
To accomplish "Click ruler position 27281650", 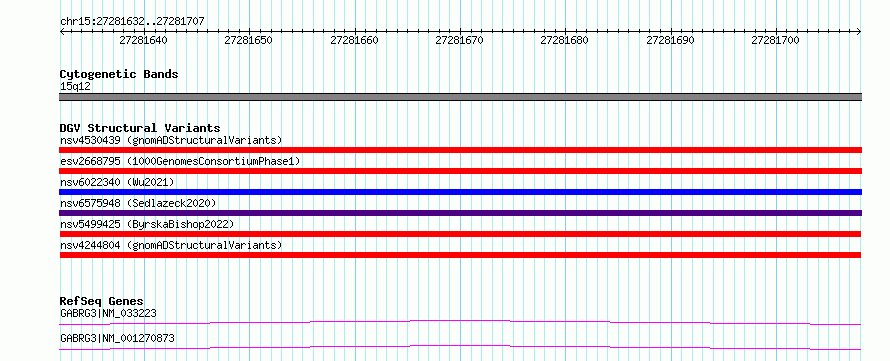I will 249,40.
